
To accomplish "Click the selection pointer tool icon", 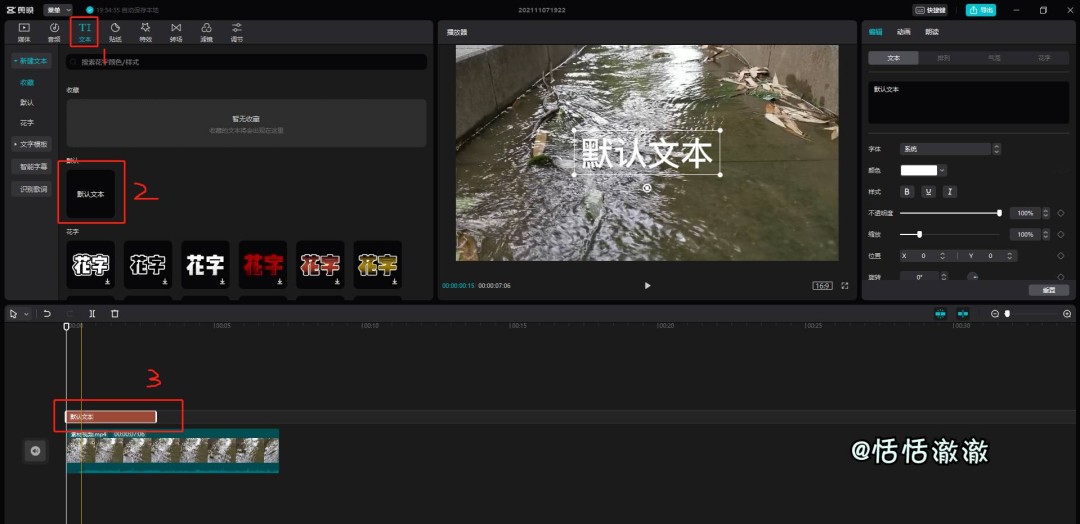I will (13, 313).
